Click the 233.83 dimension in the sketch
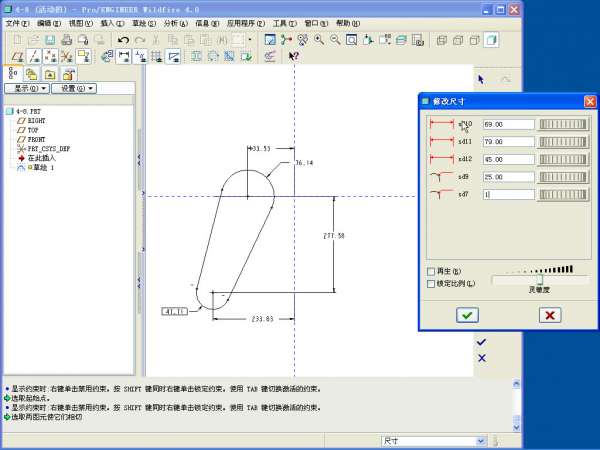This screenshot has width=600, height=450. [x=262, y=319]
